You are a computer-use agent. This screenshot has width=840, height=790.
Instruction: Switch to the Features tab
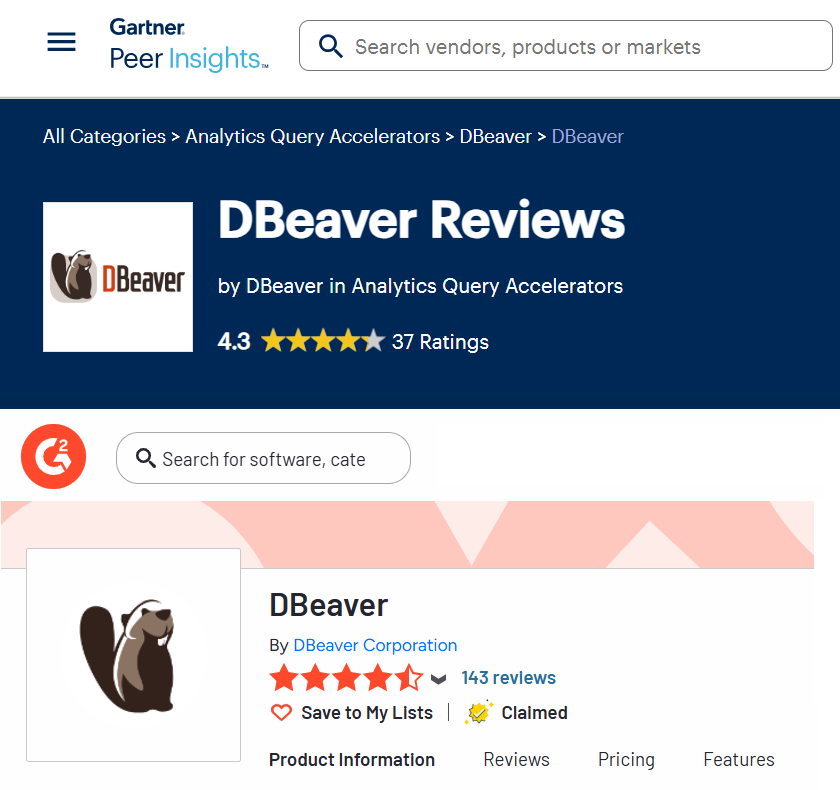739,760
